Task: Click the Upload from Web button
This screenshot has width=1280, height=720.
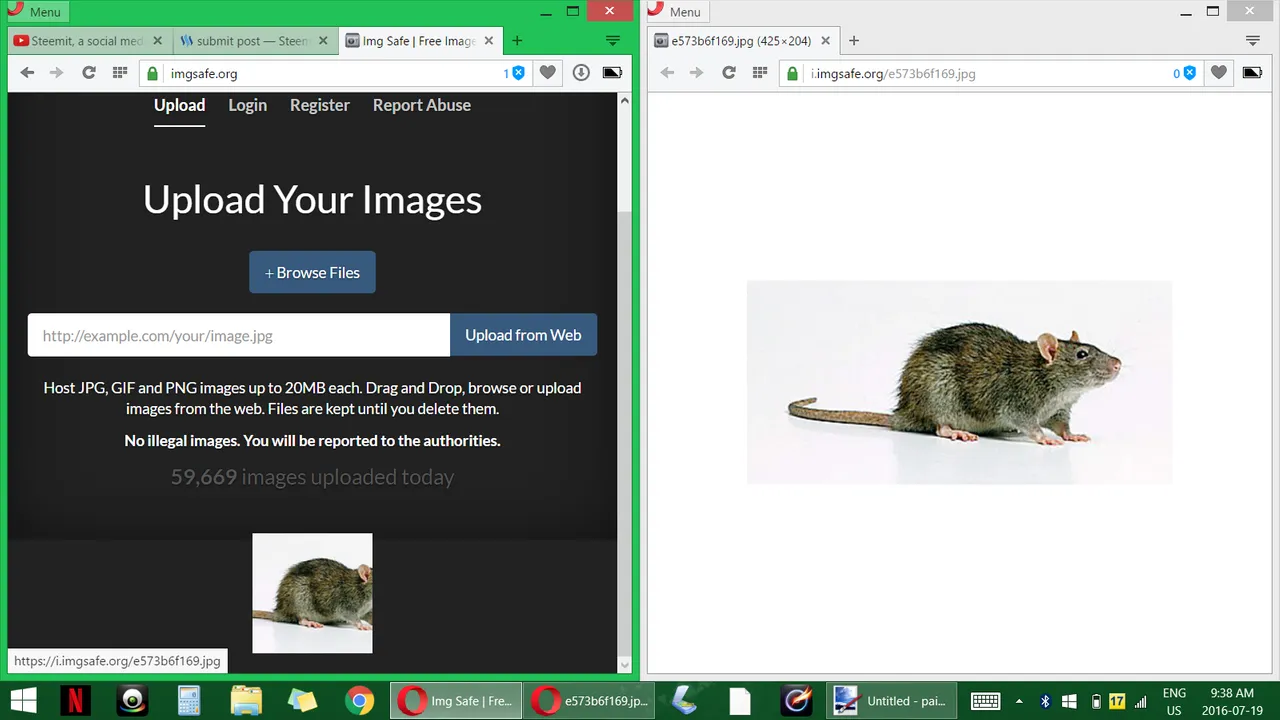Action: [x=523, y=335]
